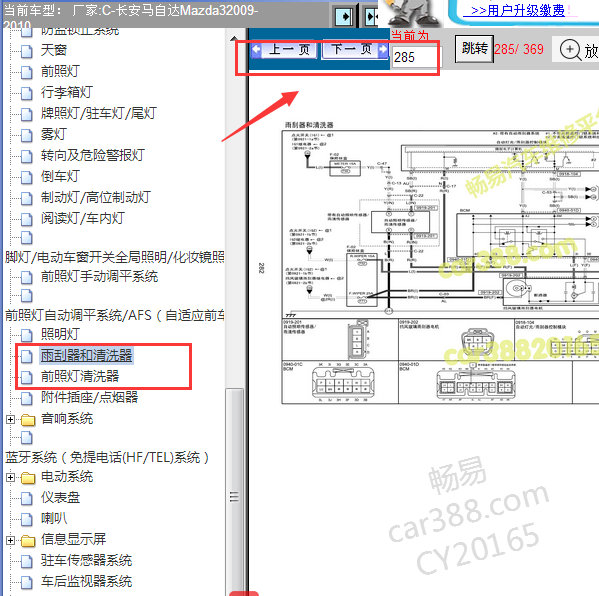The image size is (599, 596).
Task: Expand the 信息显示屏 folder
Action: 11,540
